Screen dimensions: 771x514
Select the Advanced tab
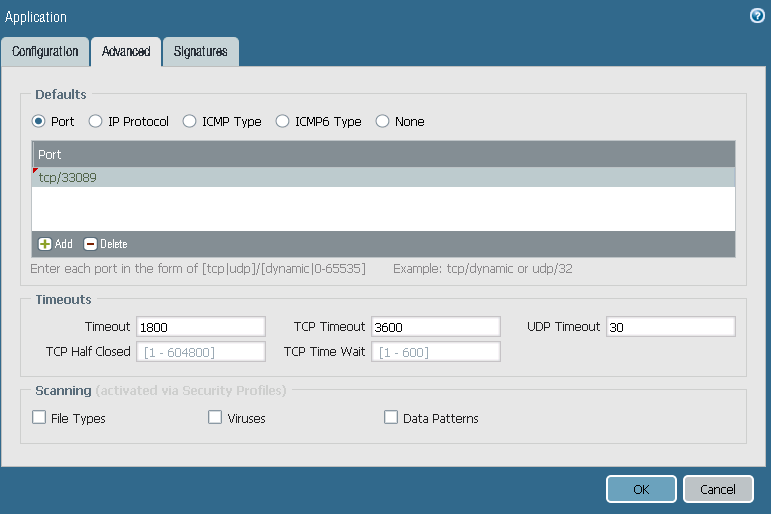point(126,52)
